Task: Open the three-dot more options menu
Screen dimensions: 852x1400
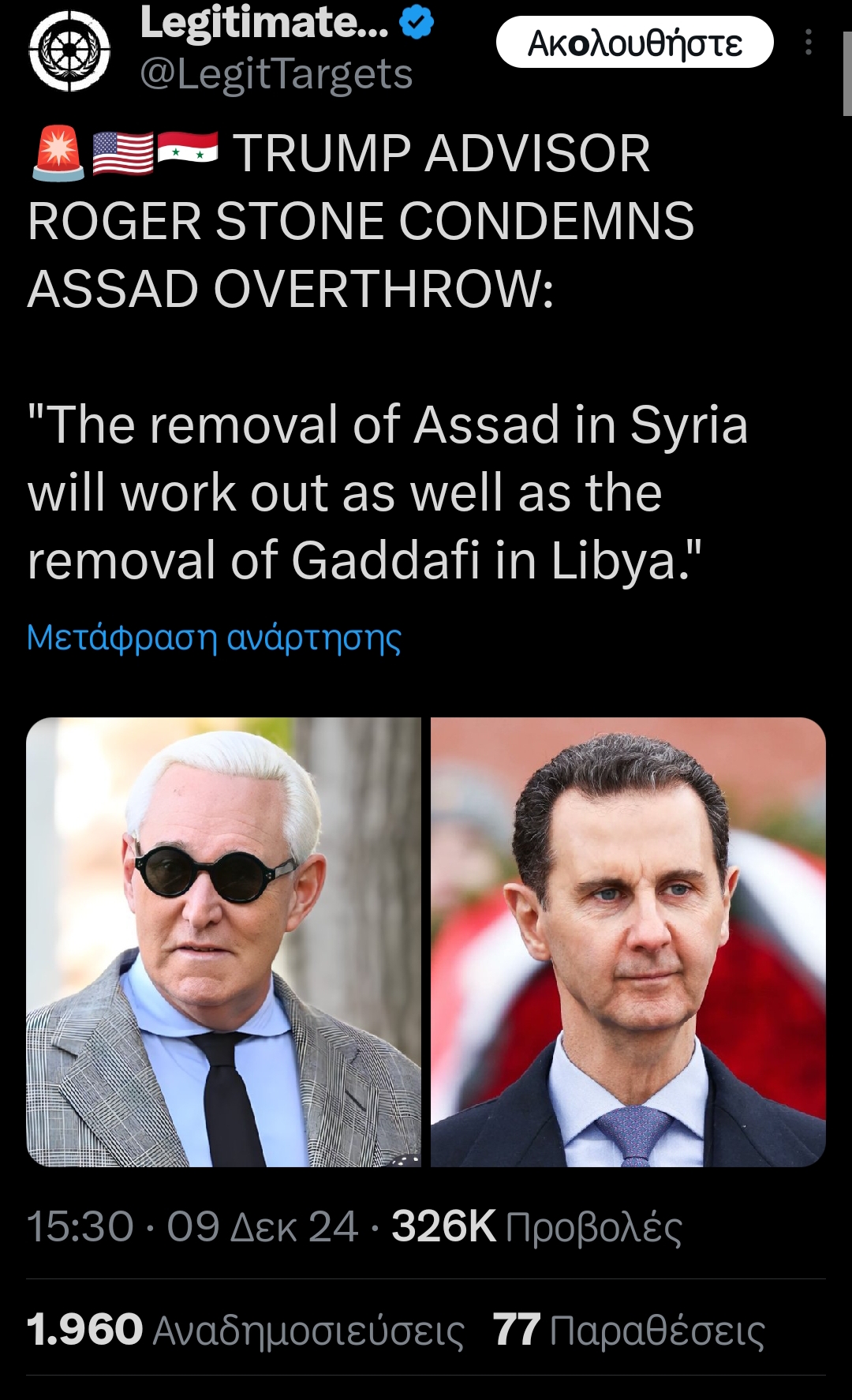Action: point(809,43)
